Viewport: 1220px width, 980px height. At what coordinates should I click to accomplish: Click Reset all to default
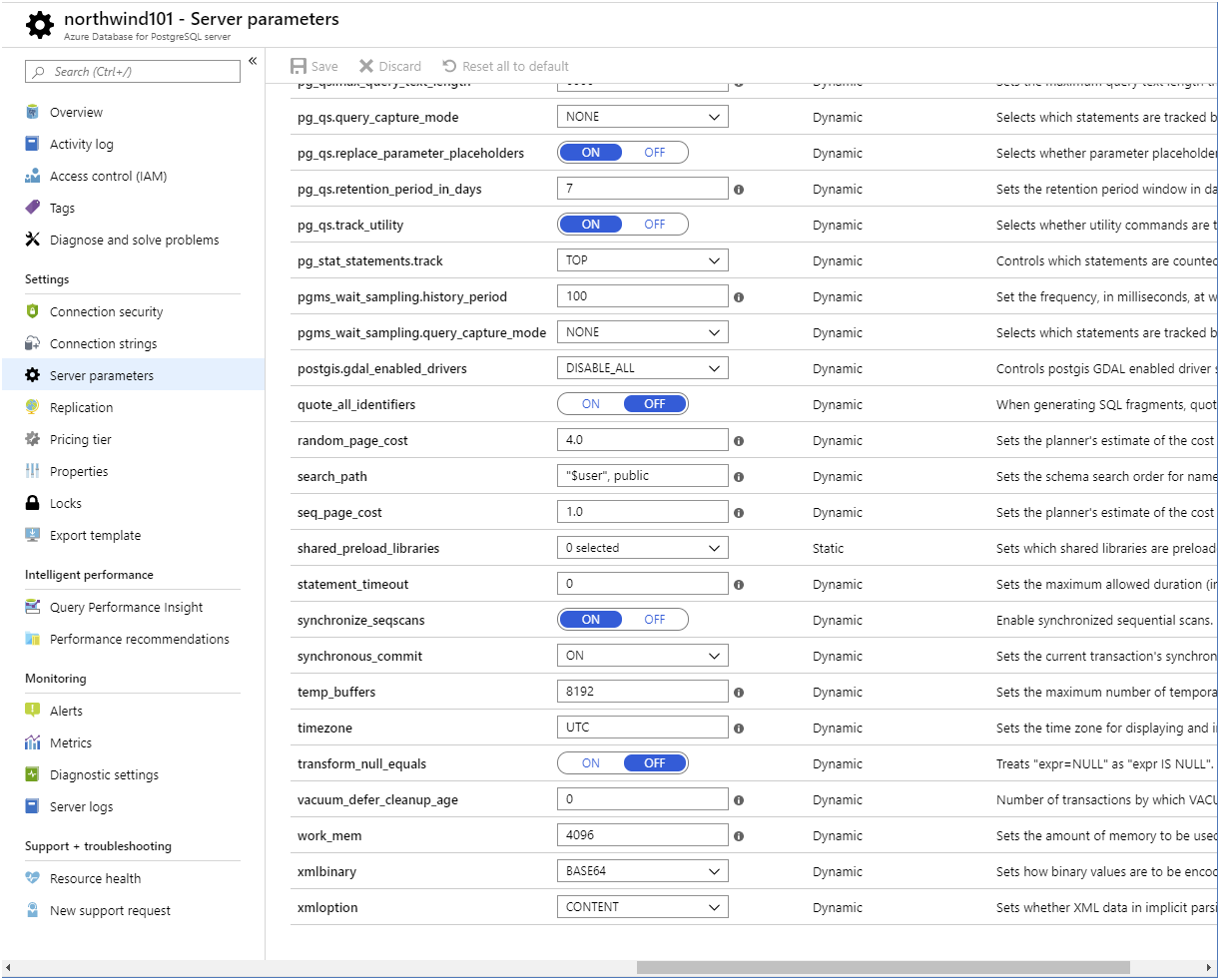point(506,66)
